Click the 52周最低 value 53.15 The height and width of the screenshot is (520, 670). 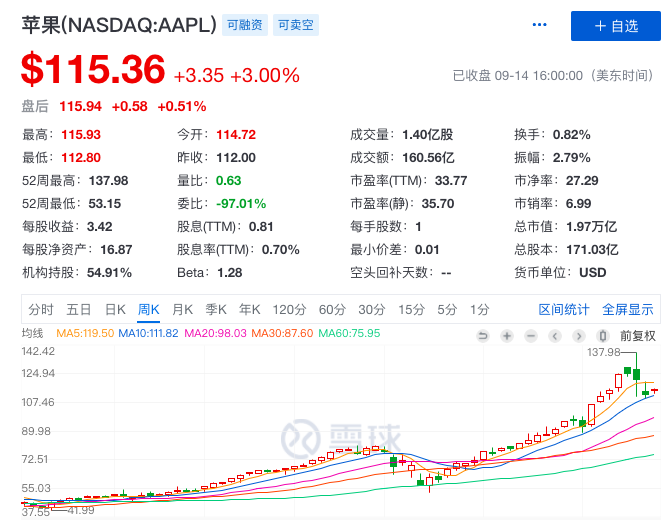click(105, 204)
